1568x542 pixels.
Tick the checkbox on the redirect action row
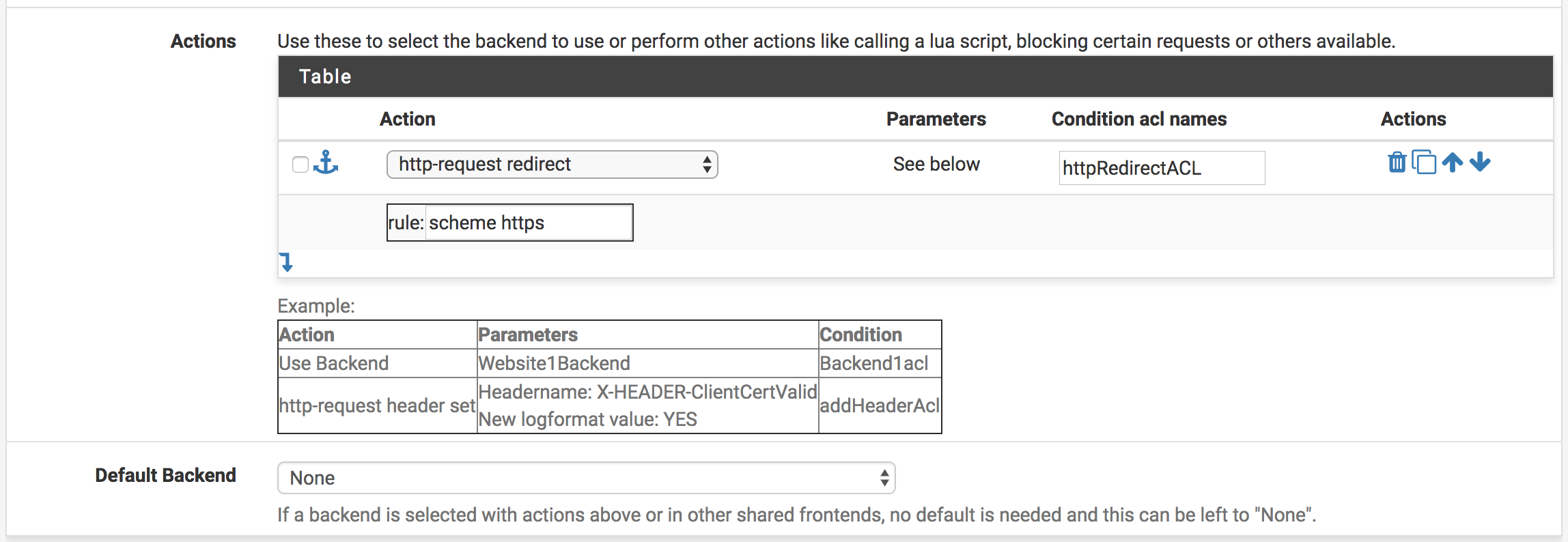[x=300, y=165]
